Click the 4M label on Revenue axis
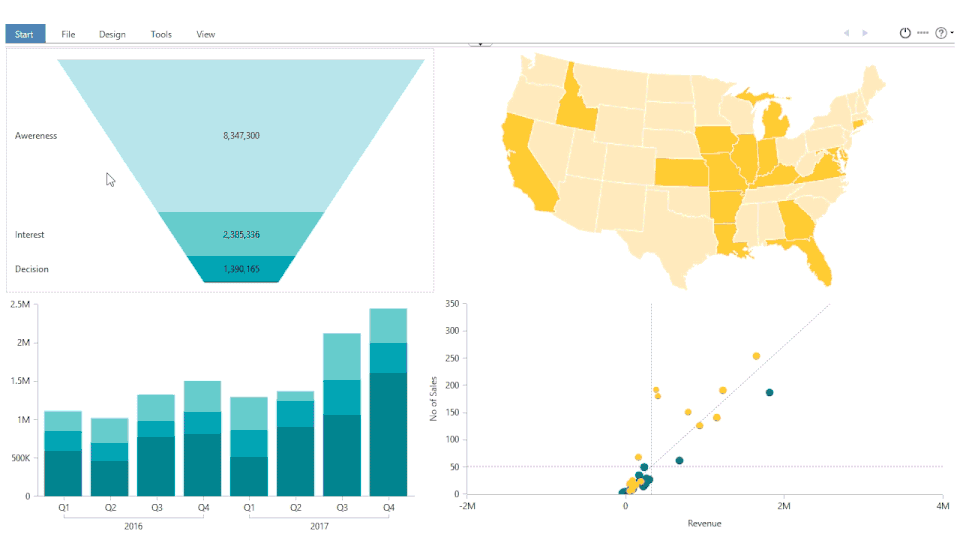 click(x=942, y=506)
